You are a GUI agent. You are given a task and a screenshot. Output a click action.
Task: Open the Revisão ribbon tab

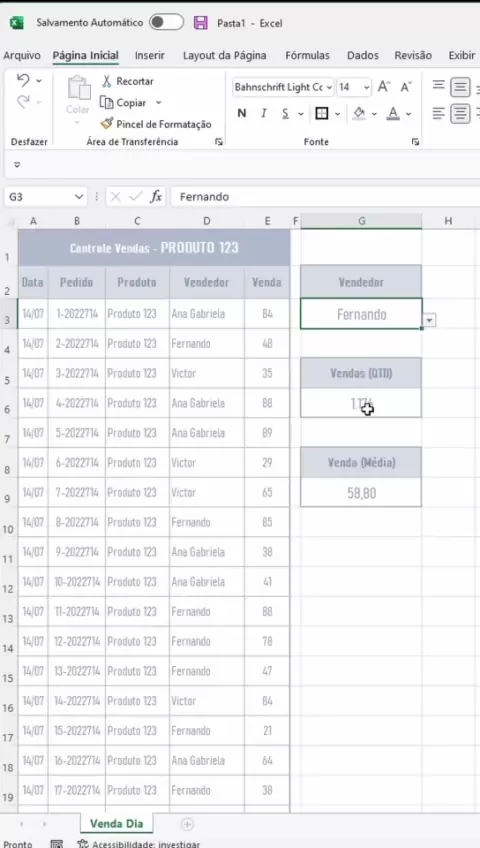pos(413,55)
